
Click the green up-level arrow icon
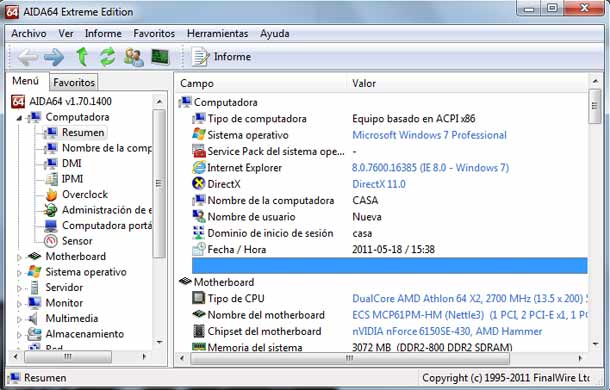pyautogui.click(x=82, y=57)
